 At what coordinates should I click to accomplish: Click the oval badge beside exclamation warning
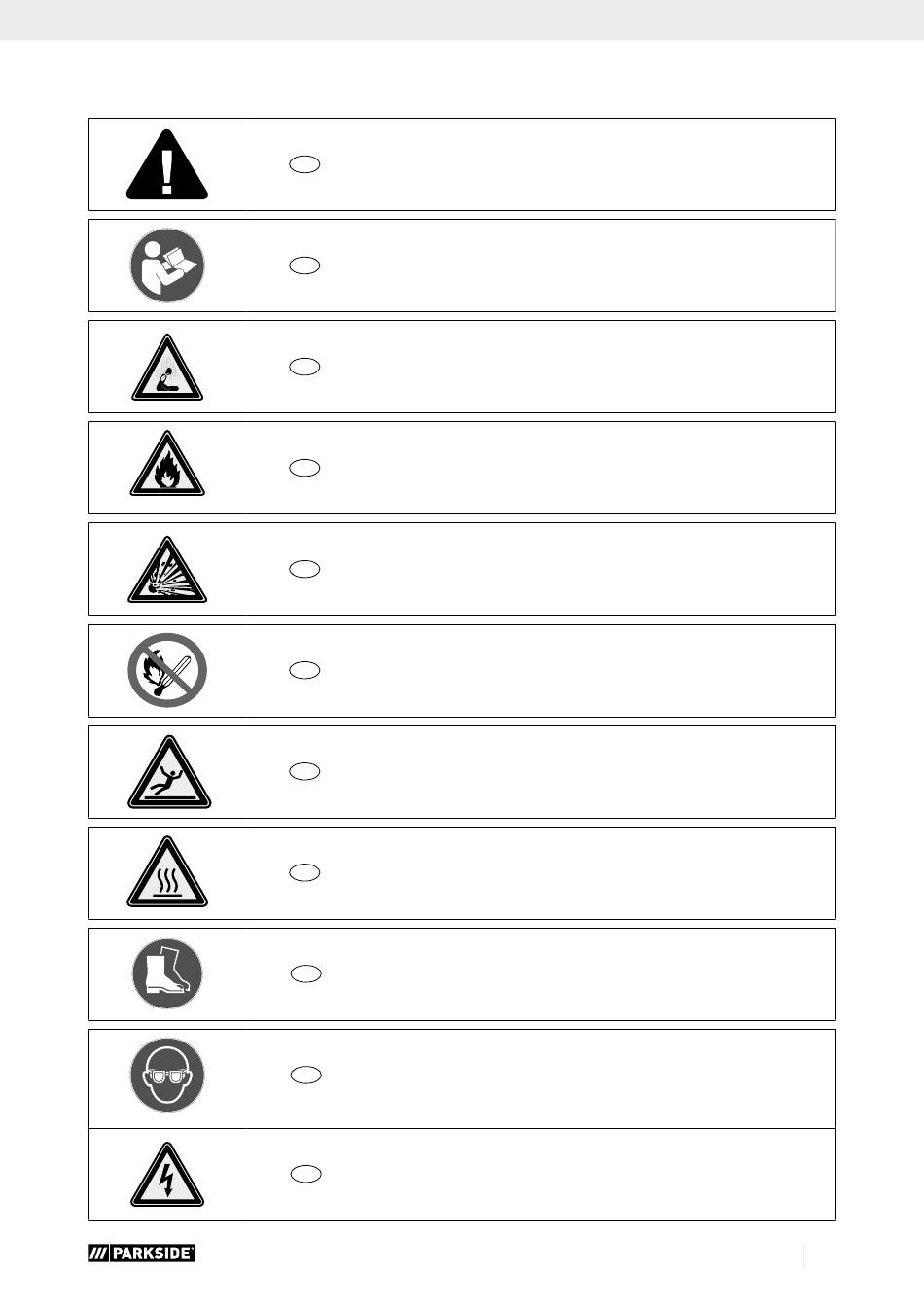pyautogui.click(x=304, y=164)
